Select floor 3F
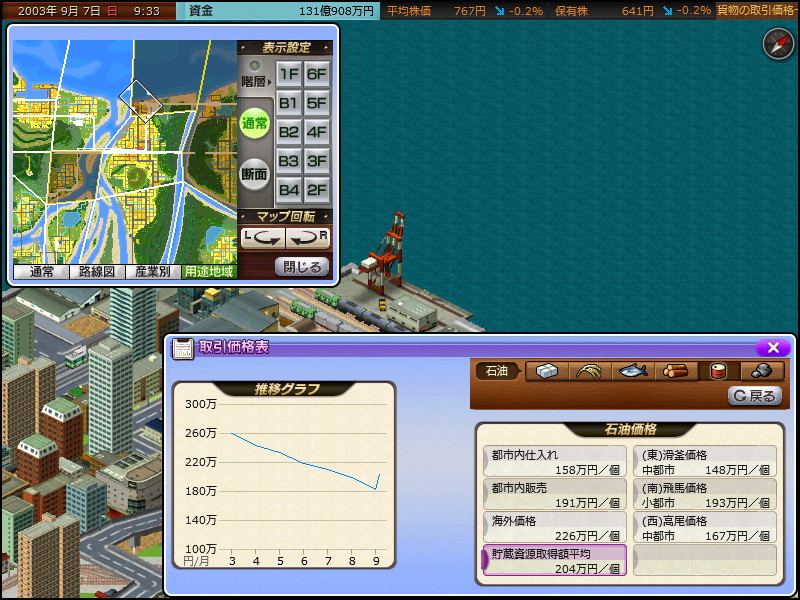 316,161
